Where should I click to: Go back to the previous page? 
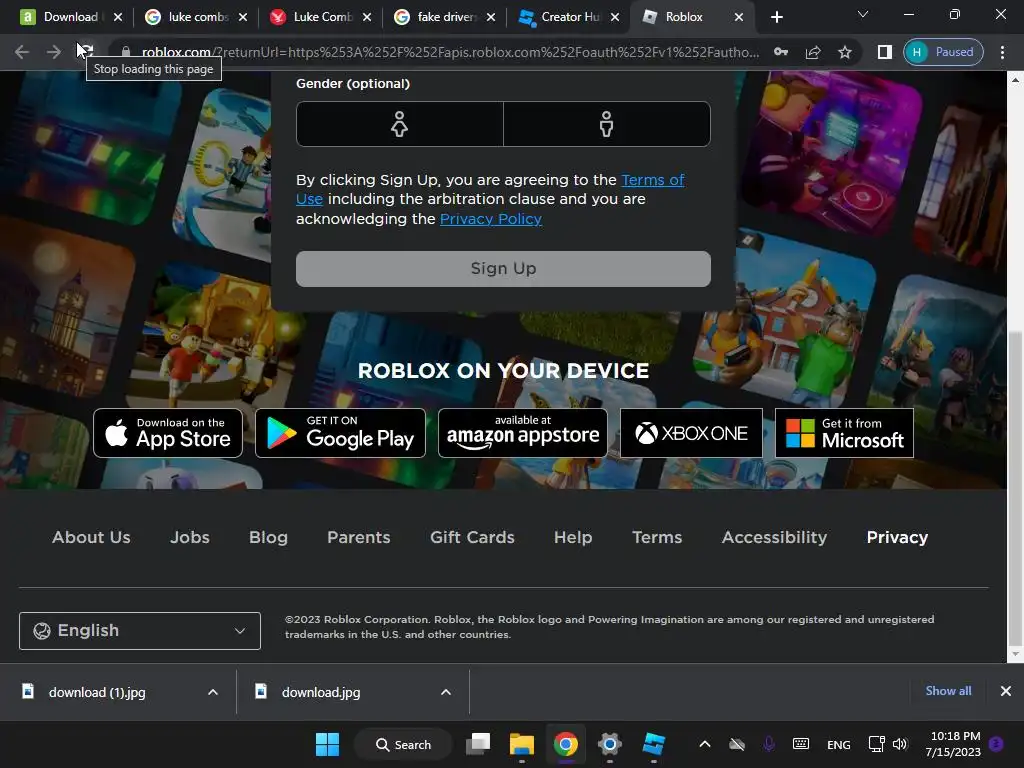point(22,52)
